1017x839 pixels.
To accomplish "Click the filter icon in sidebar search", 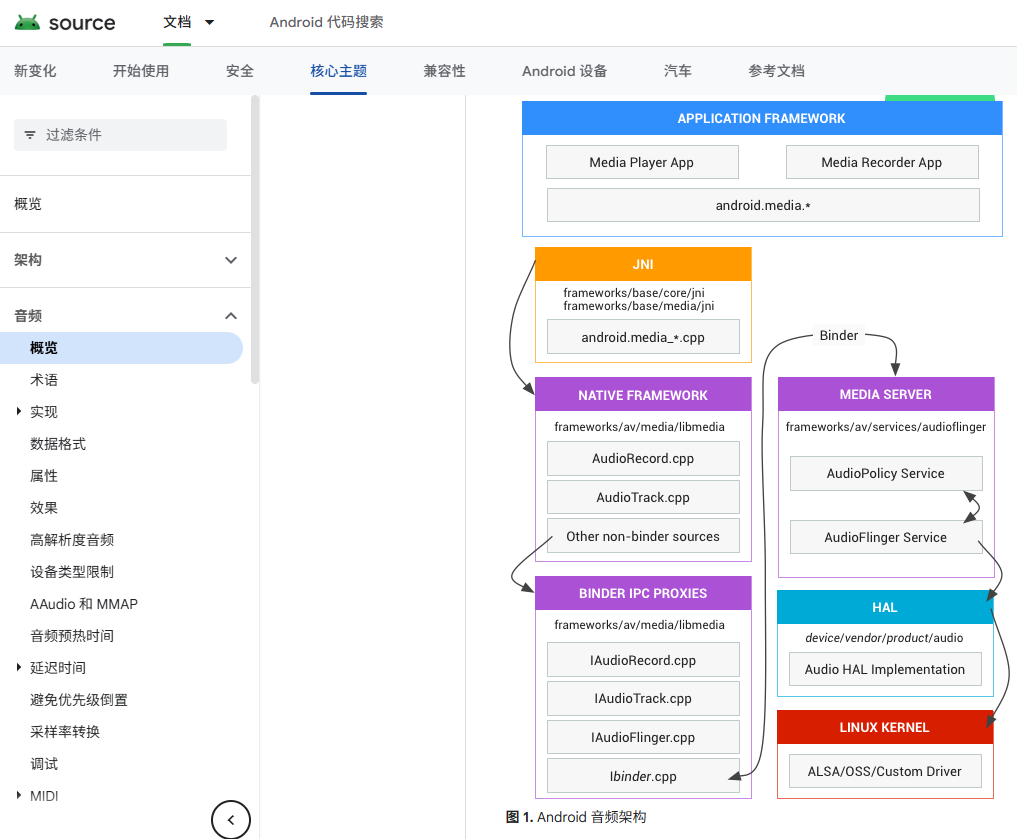I will click(x=30, y=135).
